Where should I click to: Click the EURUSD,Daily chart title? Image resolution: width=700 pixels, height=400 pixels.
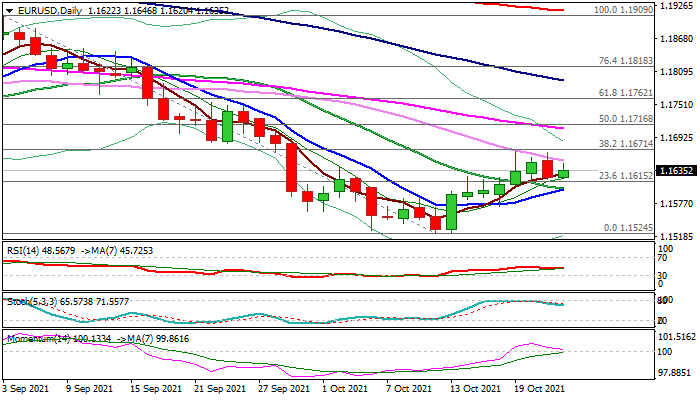pyautogui.click(x=50, y=11)
